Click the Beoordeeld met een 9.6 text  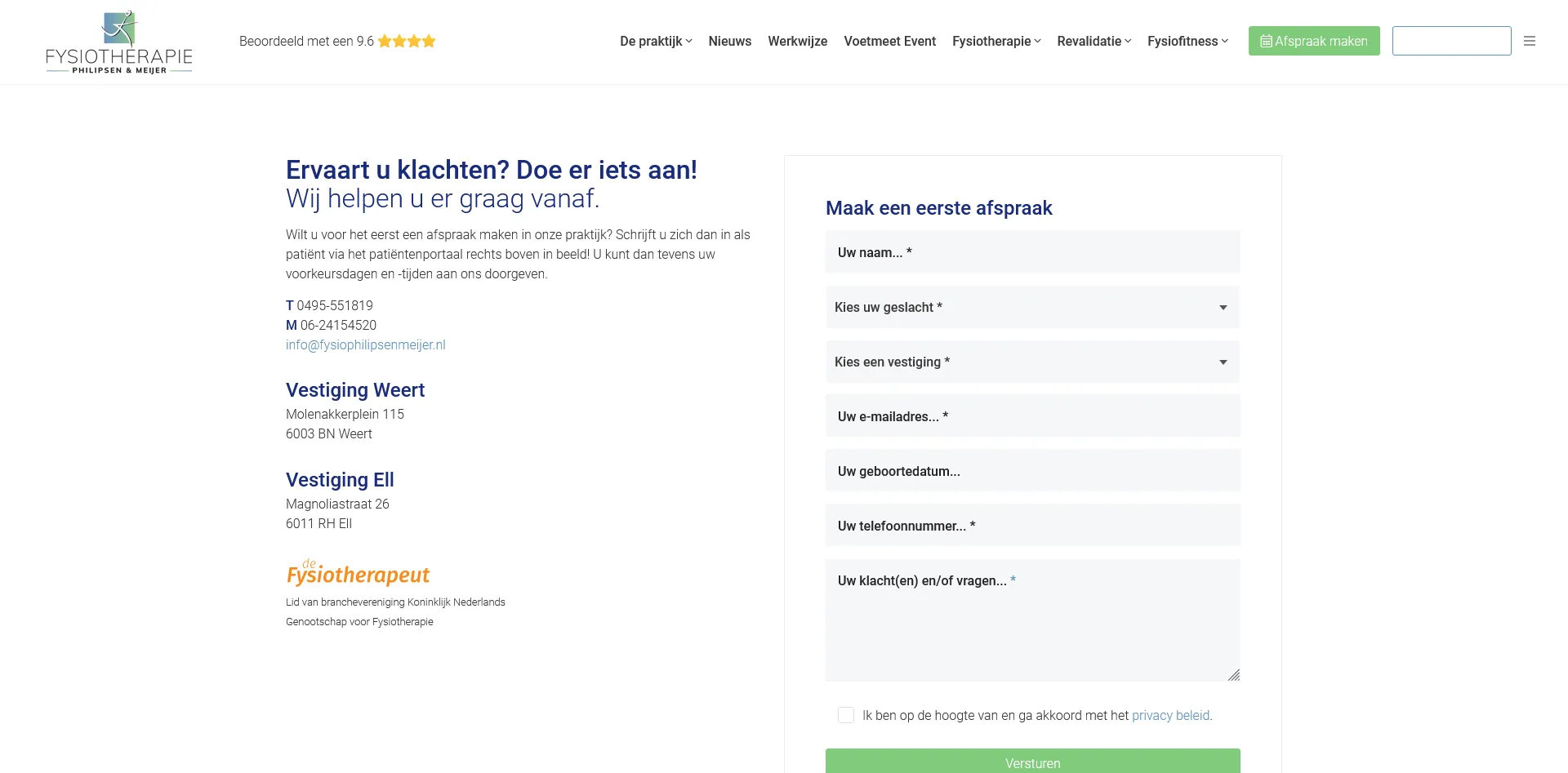coord(306,41)
